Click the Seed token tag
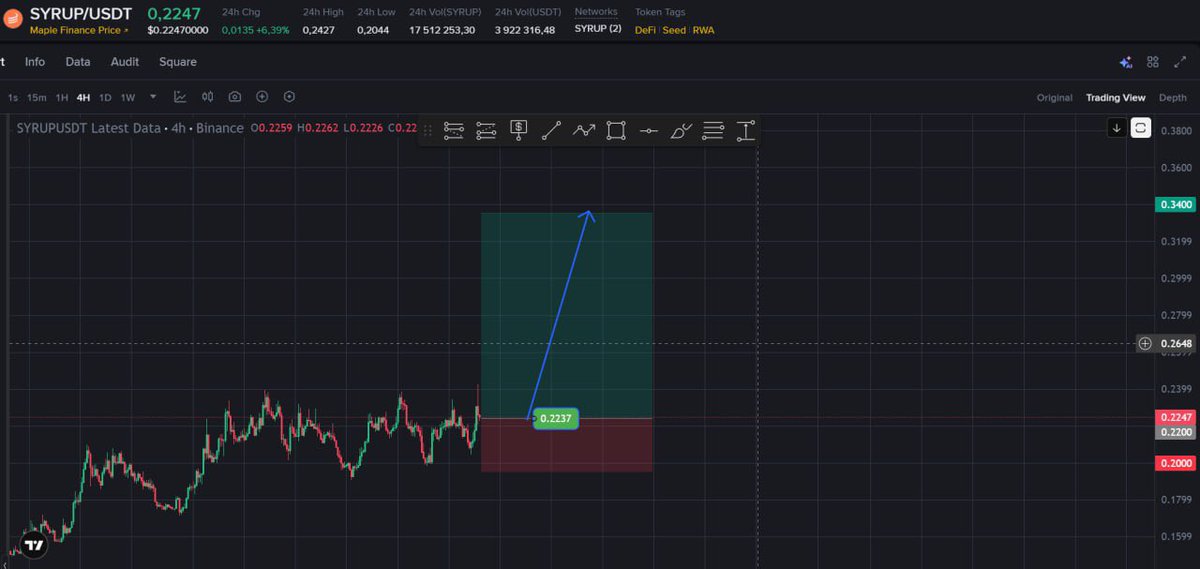The image size is (1200, 569). [x=675, y=30]
